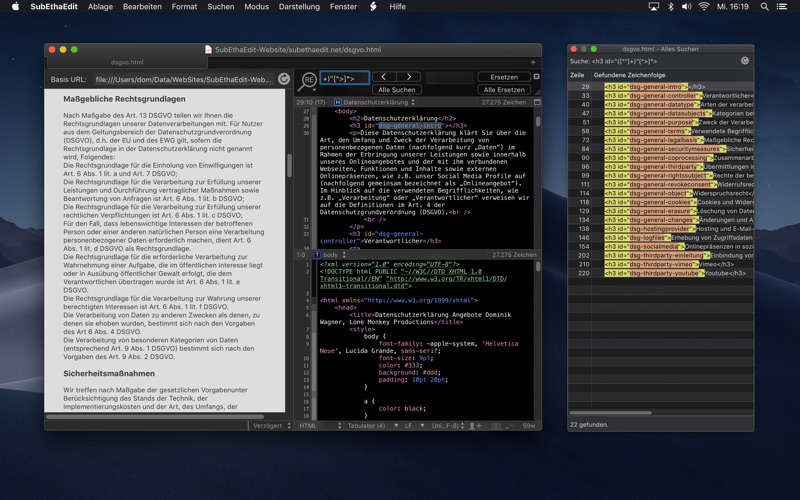The width and height of the screenshot is (800, 500).
Task: Click the H symbol icon before Datenschutzerklärung
Action: (338, 102)
